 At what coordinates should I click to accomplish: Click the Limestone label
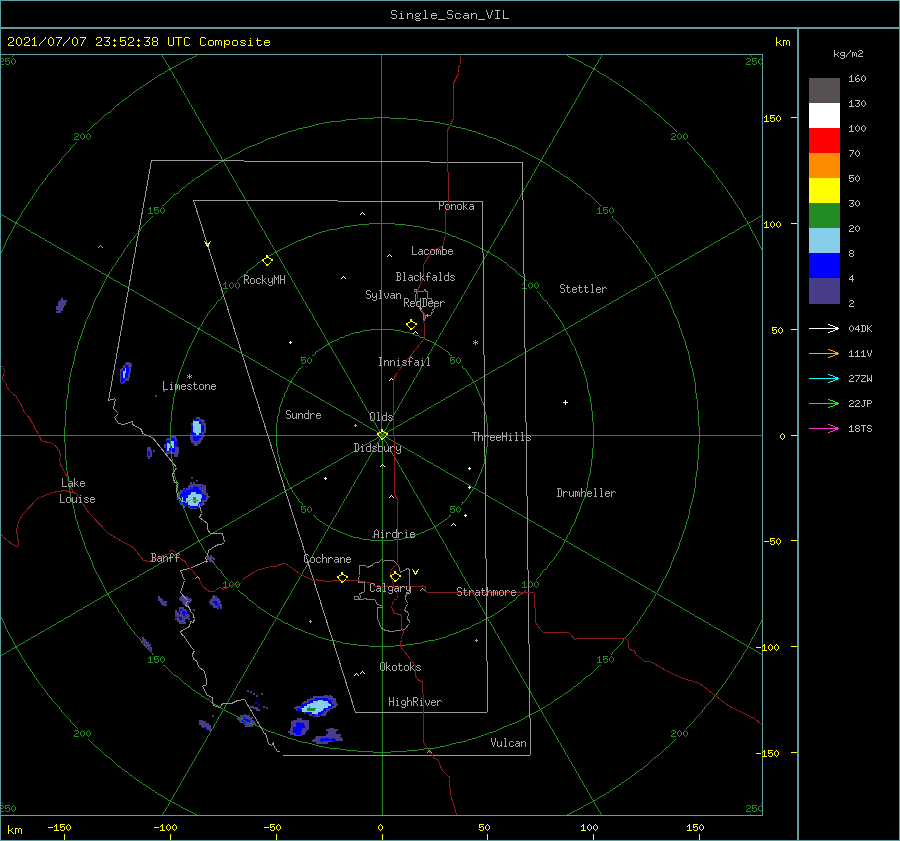pos(189,386)
